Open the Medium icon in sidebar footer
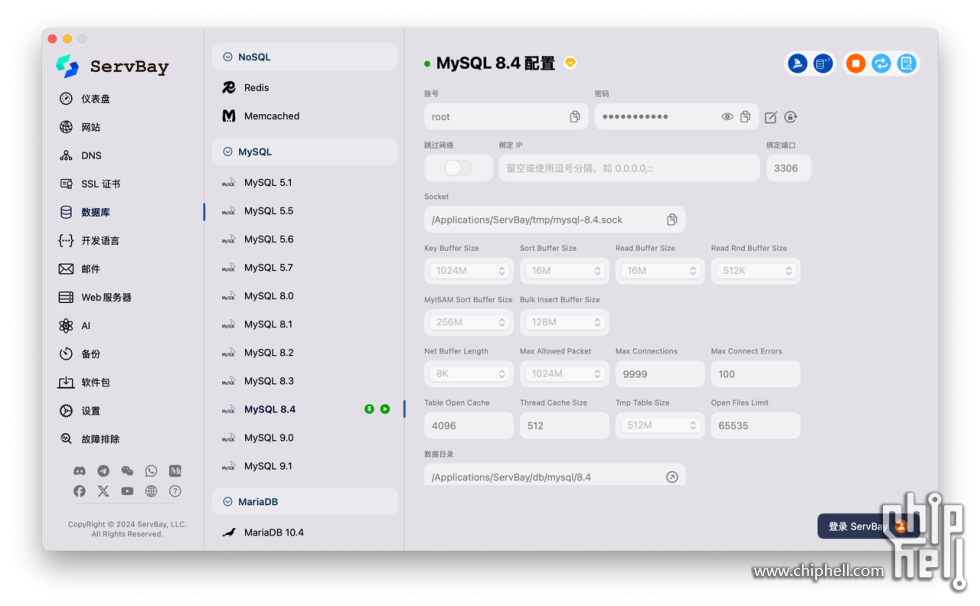Screen dimensions: 980x606 coord(175,471)
